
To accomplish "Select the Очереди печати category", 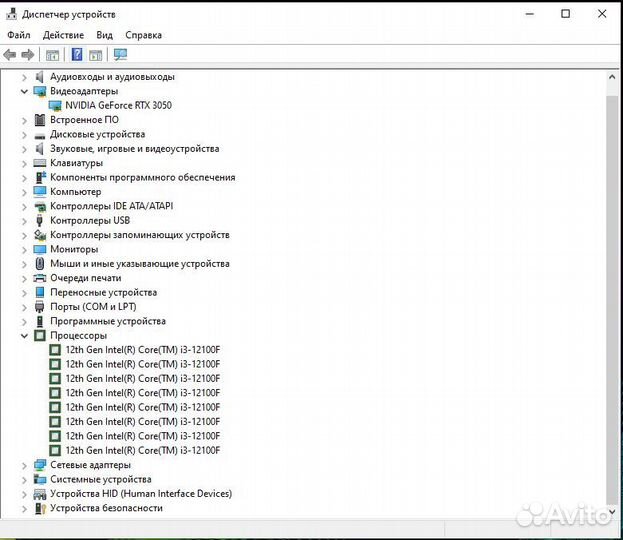I will pyautogui.click(x=85, y=278).
